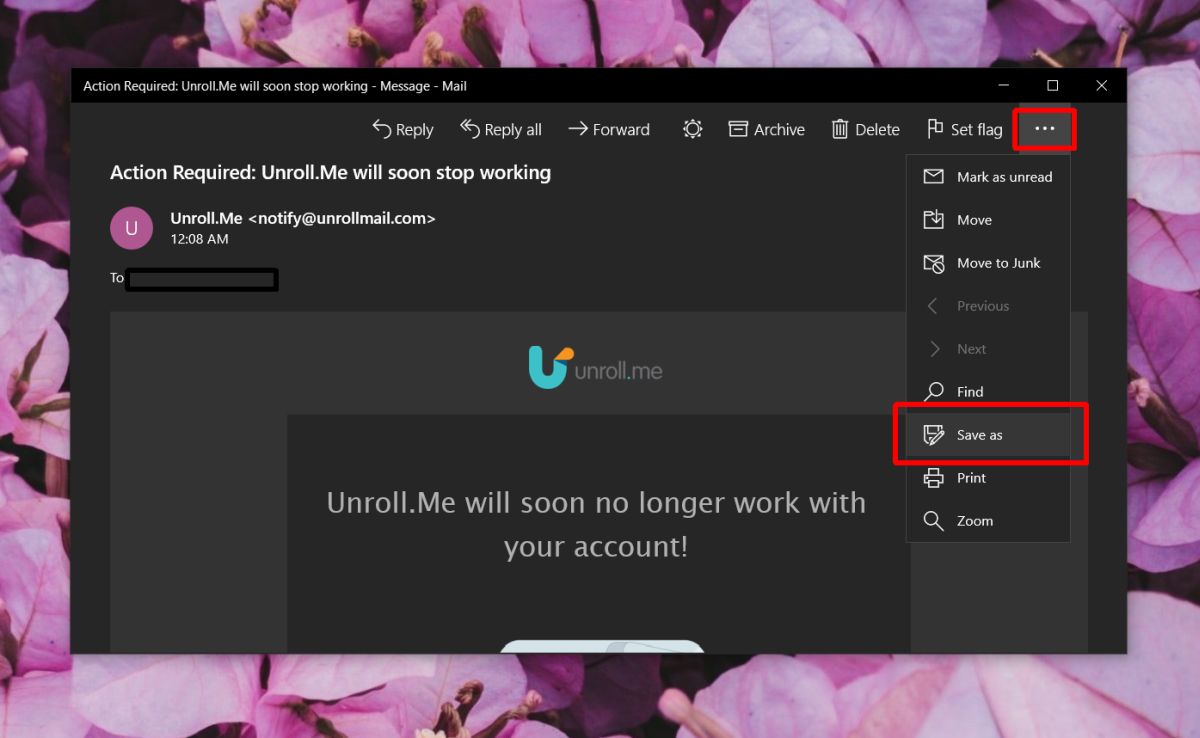Archive the Unroll.Me message
This screenshot has width=1200, height=738.
tap(767, 129)
